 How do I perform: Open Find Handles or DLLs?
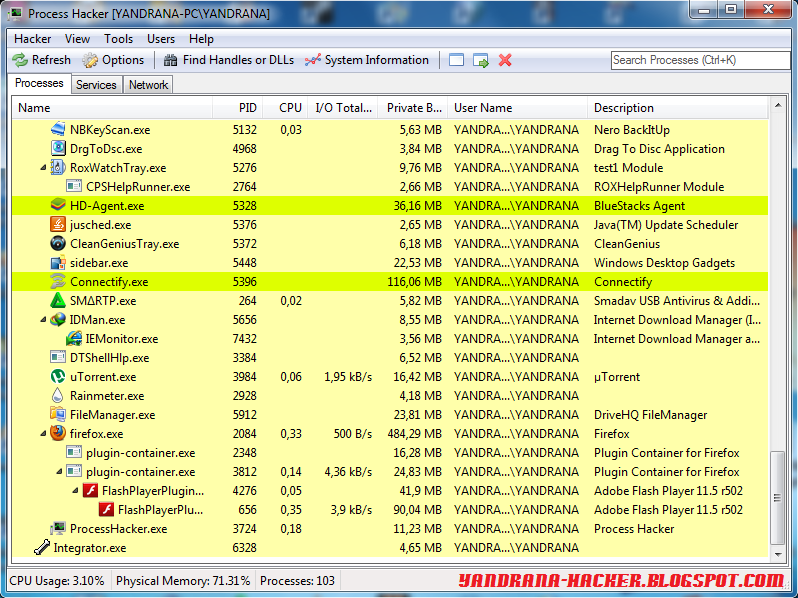click(229, 60)
